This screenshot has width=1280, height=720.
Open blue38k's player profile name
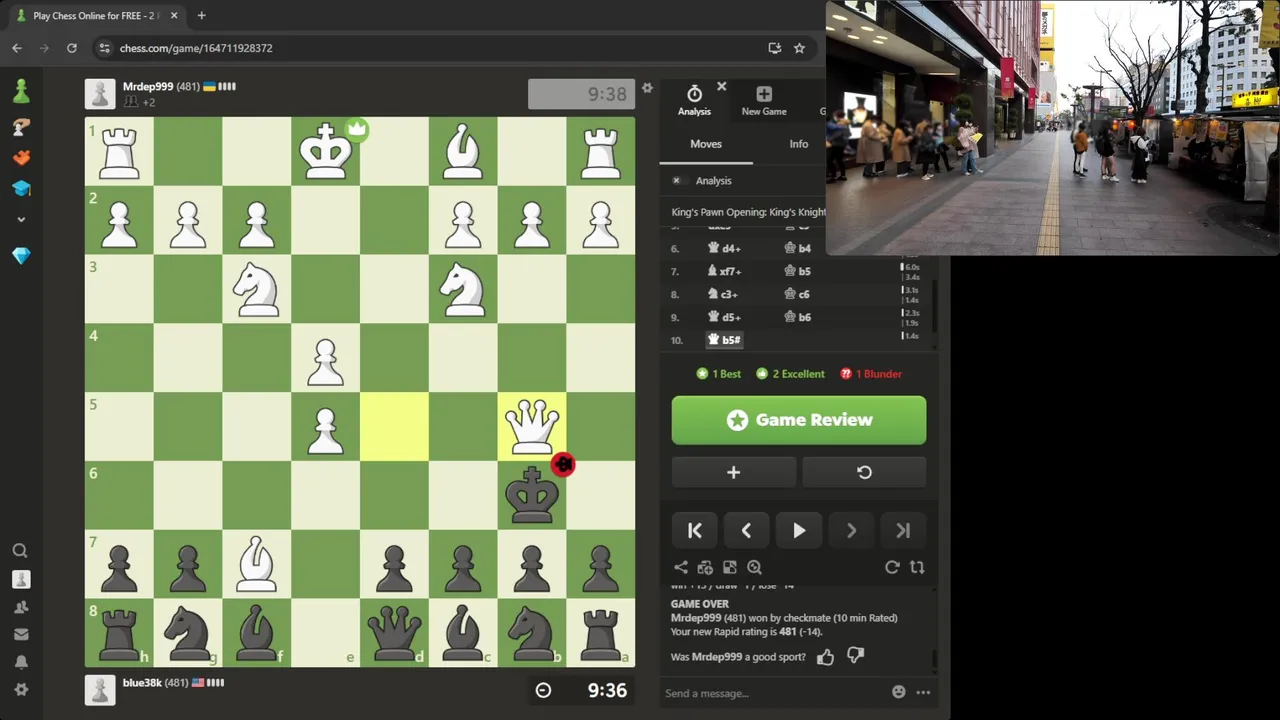click(142, 683)
